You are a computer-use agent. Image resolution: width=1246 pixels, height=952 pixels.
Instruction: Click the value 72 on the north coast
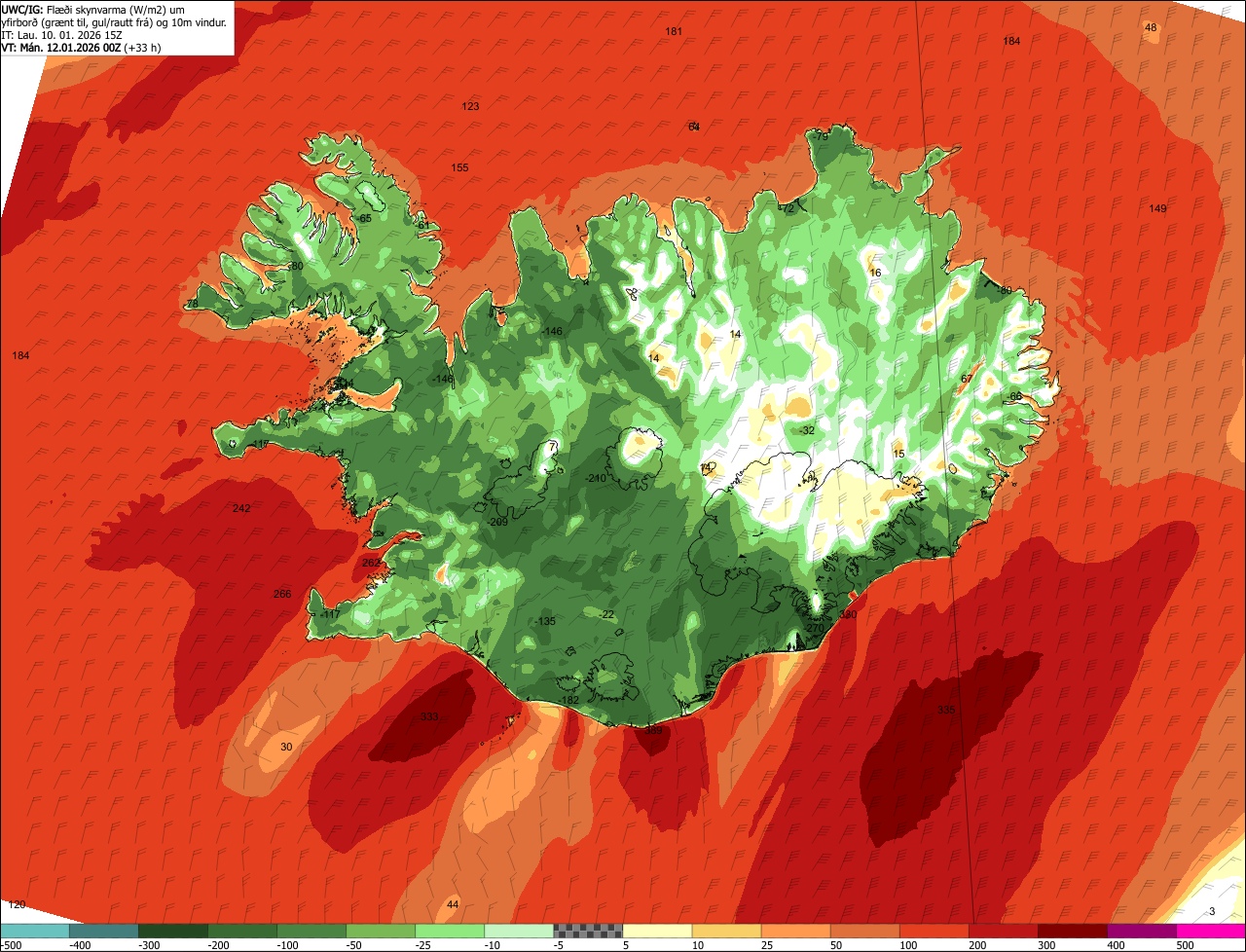pos(788,208)
